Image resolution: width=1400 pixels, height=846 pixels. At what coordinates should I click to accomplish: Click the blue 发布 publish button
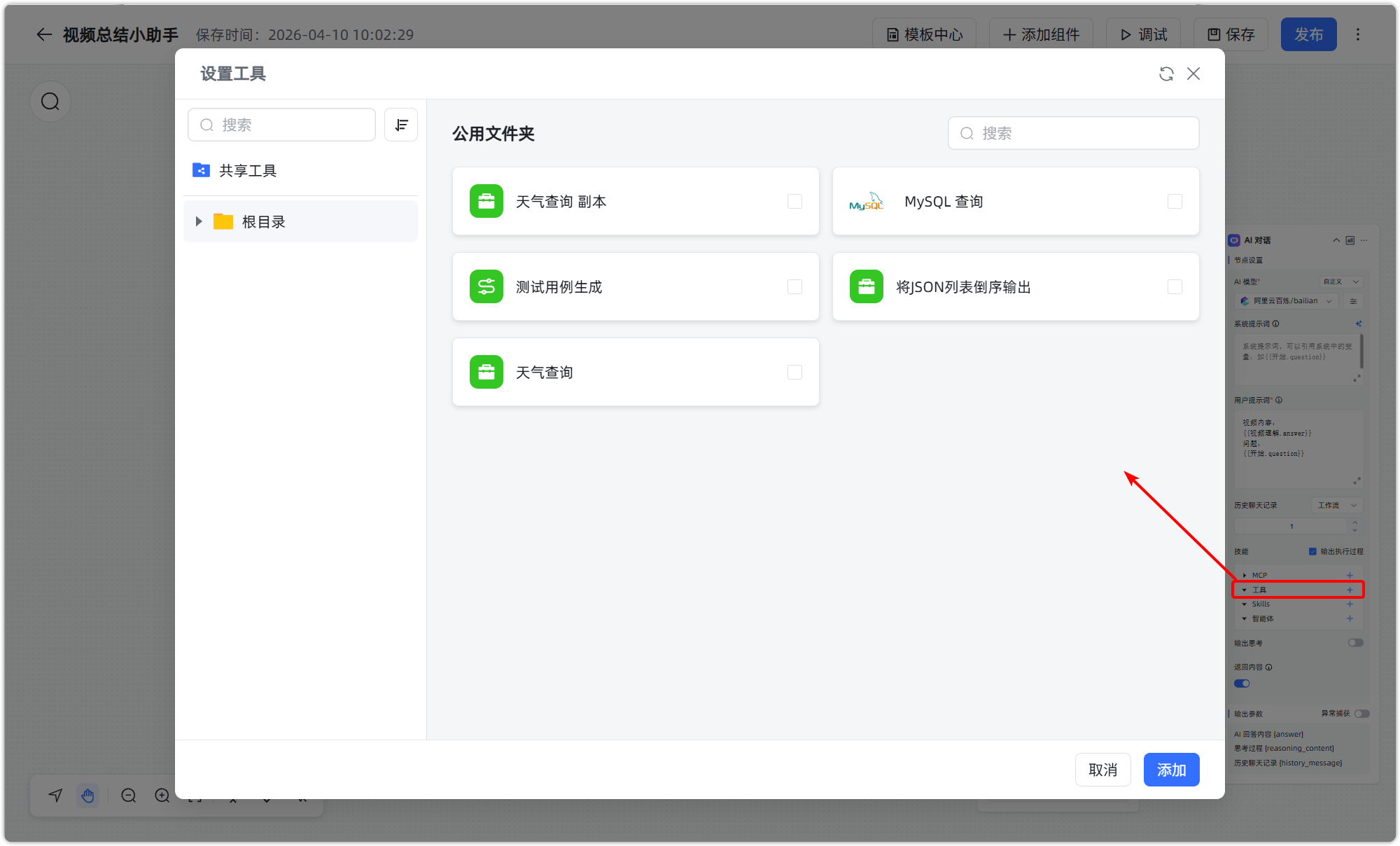pos(1308,34)
